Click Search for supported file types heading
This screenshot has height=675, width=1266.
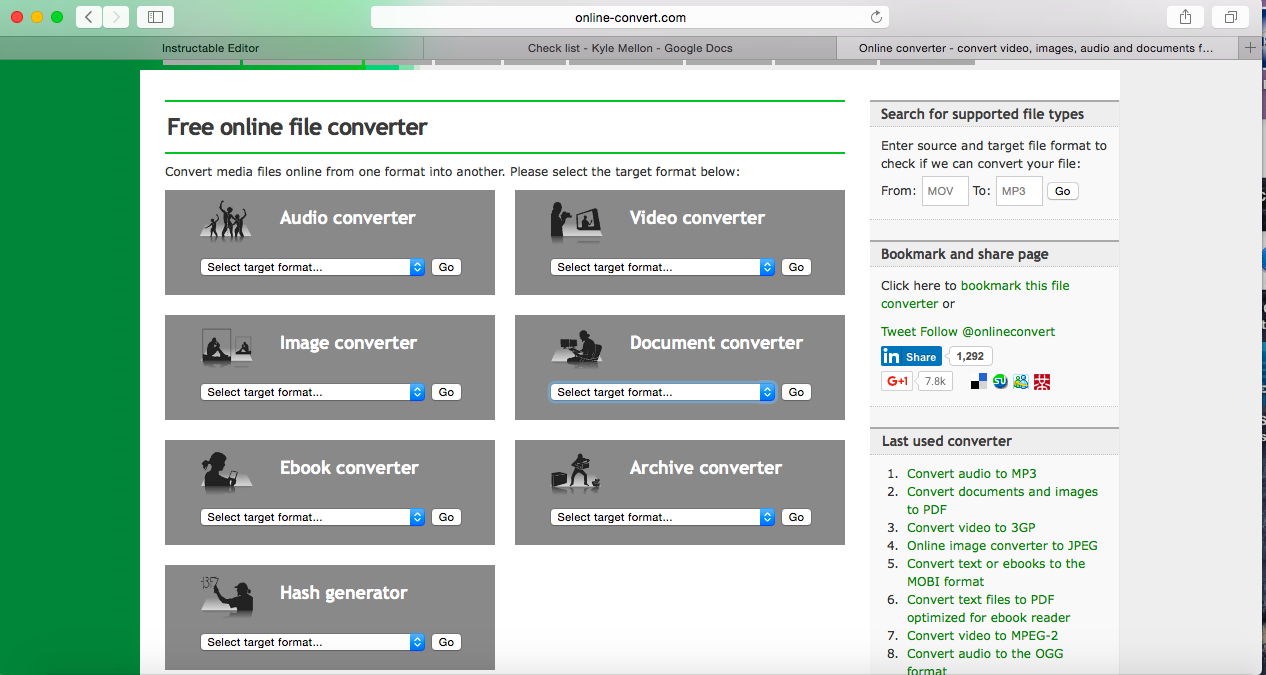pos(982,114)
